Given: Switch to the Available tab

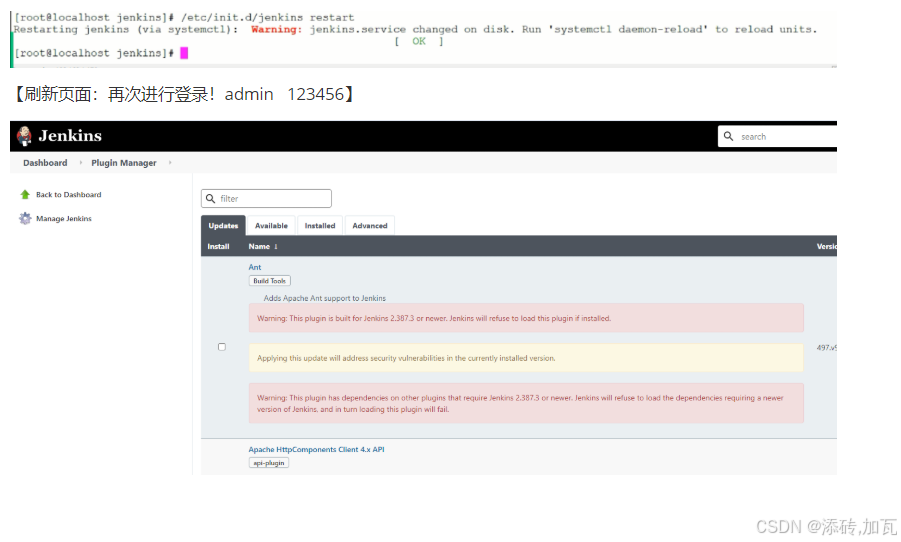Looking at the screenshot, I should click(x=271, y=225).
